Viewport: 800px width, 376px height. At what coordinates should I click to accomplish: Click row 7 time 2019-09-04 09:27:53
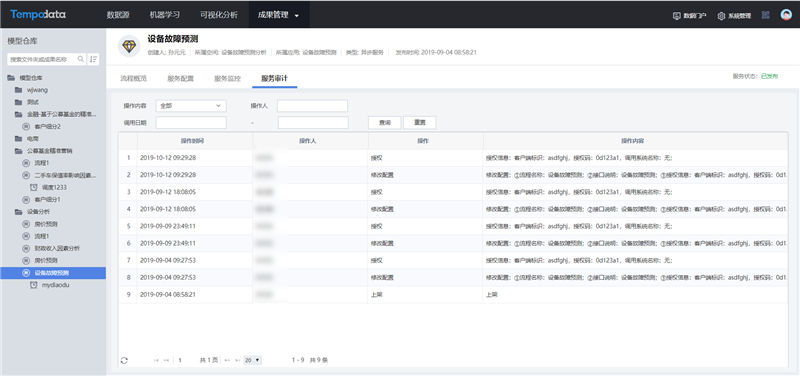(x=168, y=260)
